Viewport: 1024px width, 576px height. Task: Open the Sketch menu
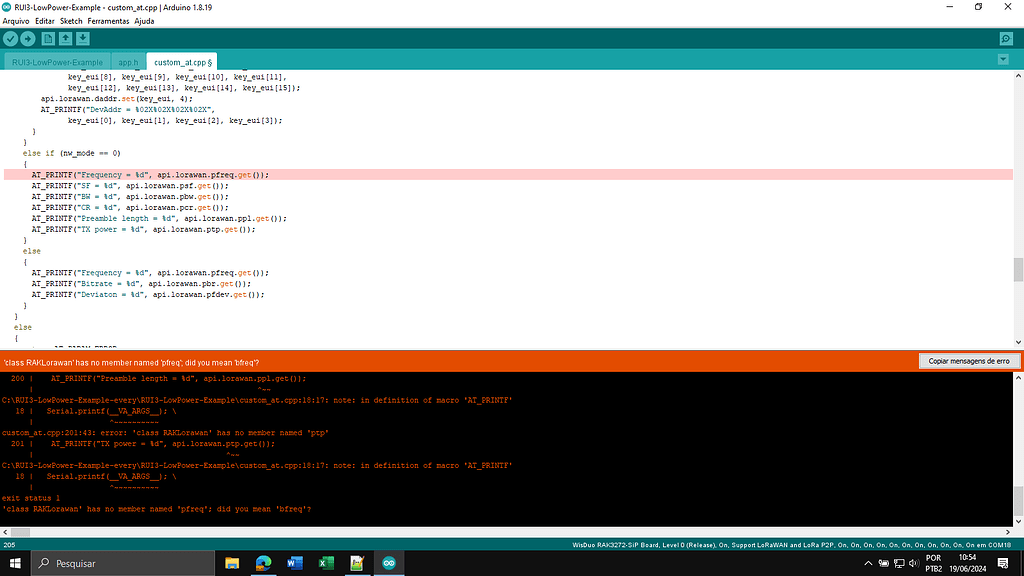tap(71, 20)
